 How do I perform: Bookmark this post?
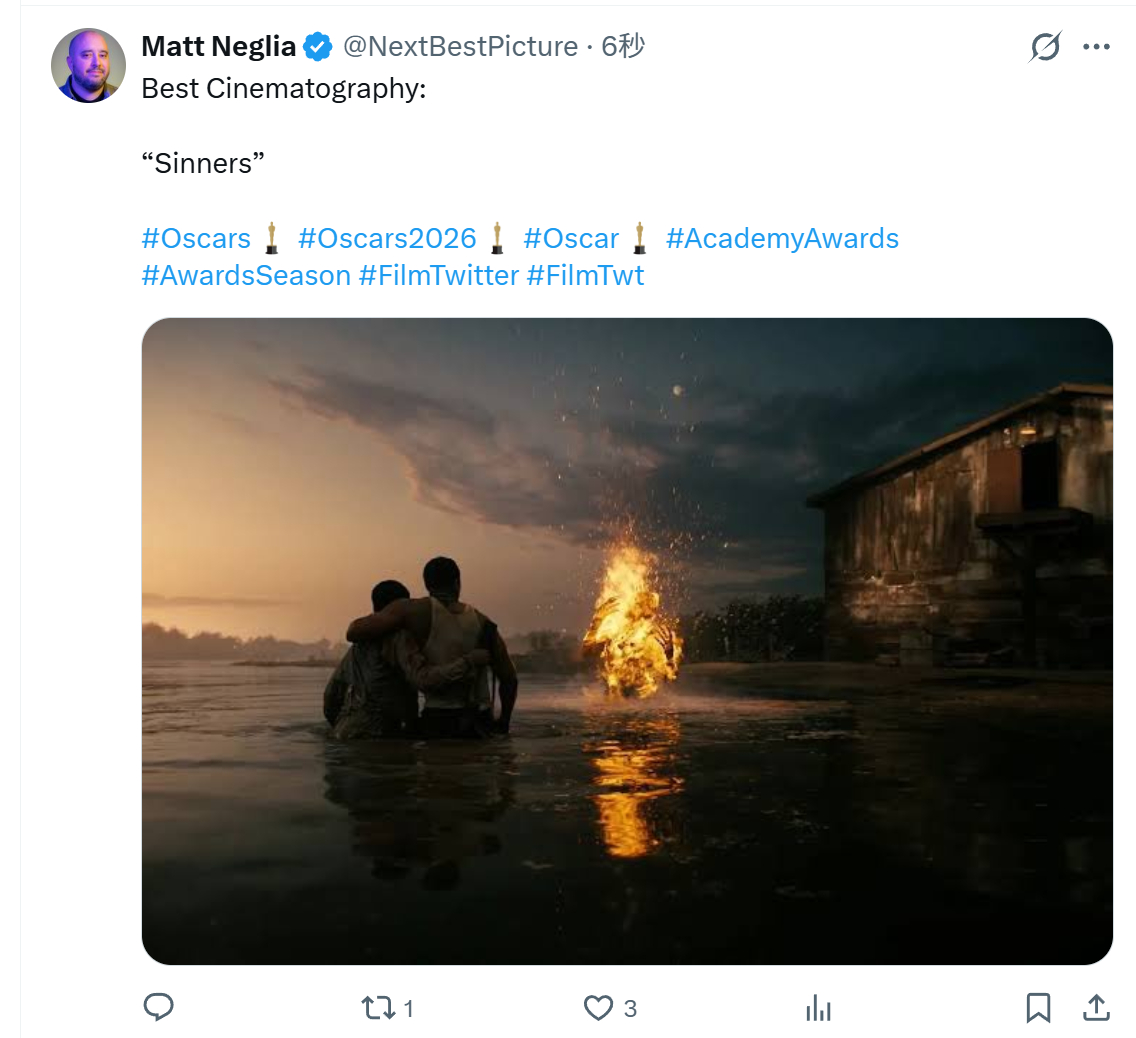(x=1038, y=1008)
